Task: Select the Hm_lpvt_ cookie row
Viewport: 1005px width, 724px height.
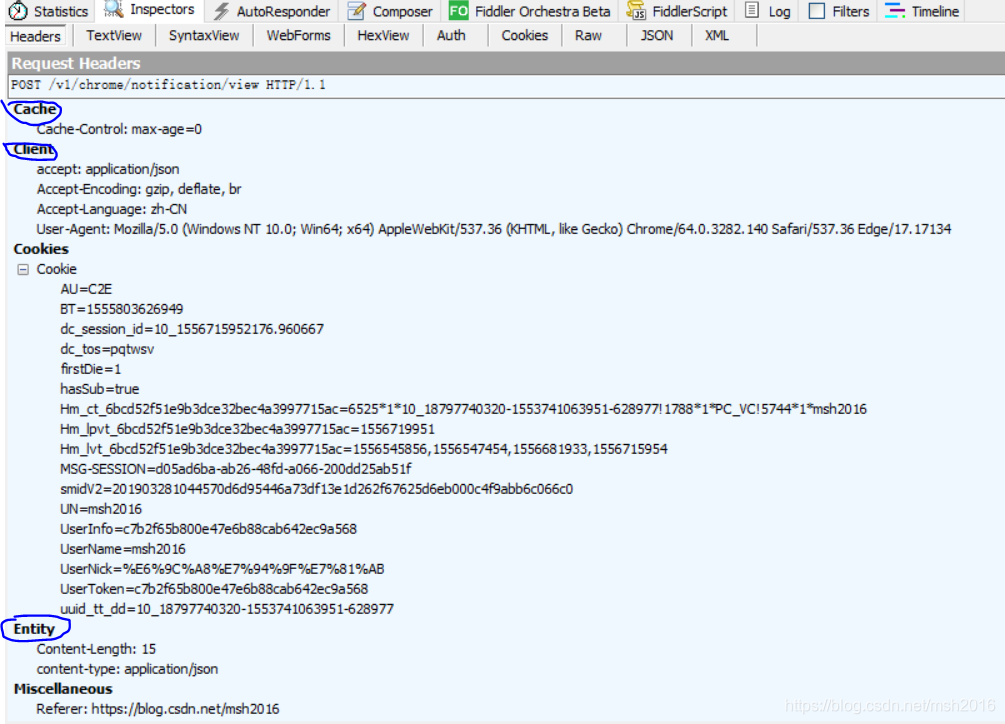Action: click(x=247, y=429)
